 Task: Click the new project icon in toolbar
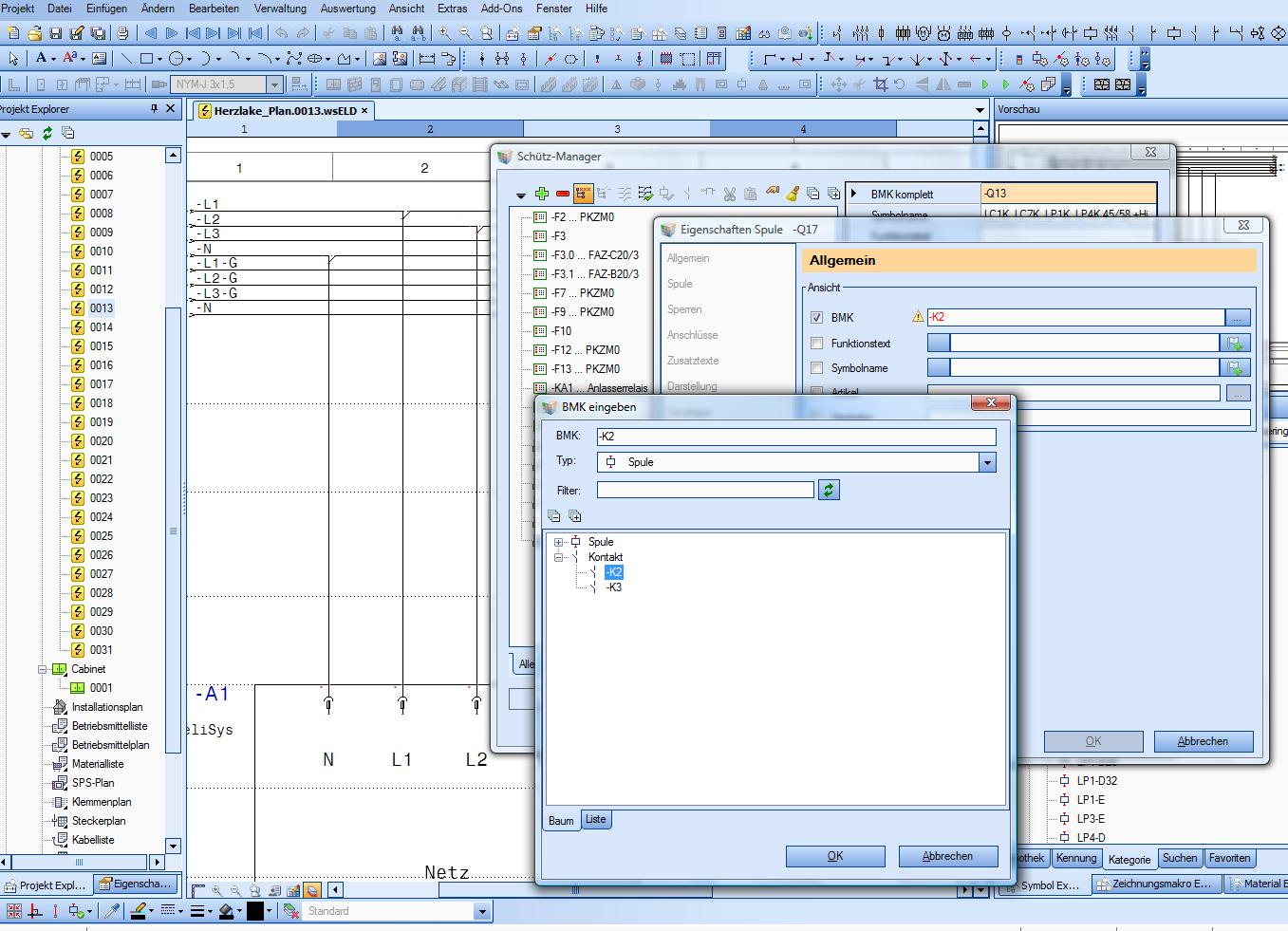[13, 33]
